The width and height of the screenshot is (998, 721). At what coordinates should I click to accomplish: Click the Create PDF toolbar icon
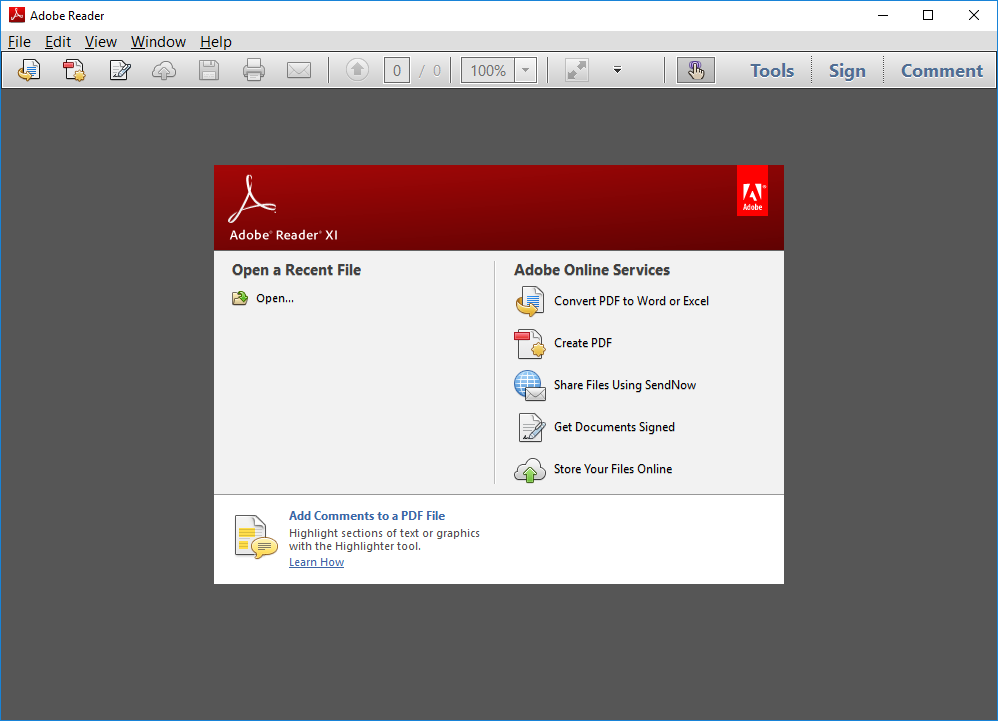tap(74, 70)
